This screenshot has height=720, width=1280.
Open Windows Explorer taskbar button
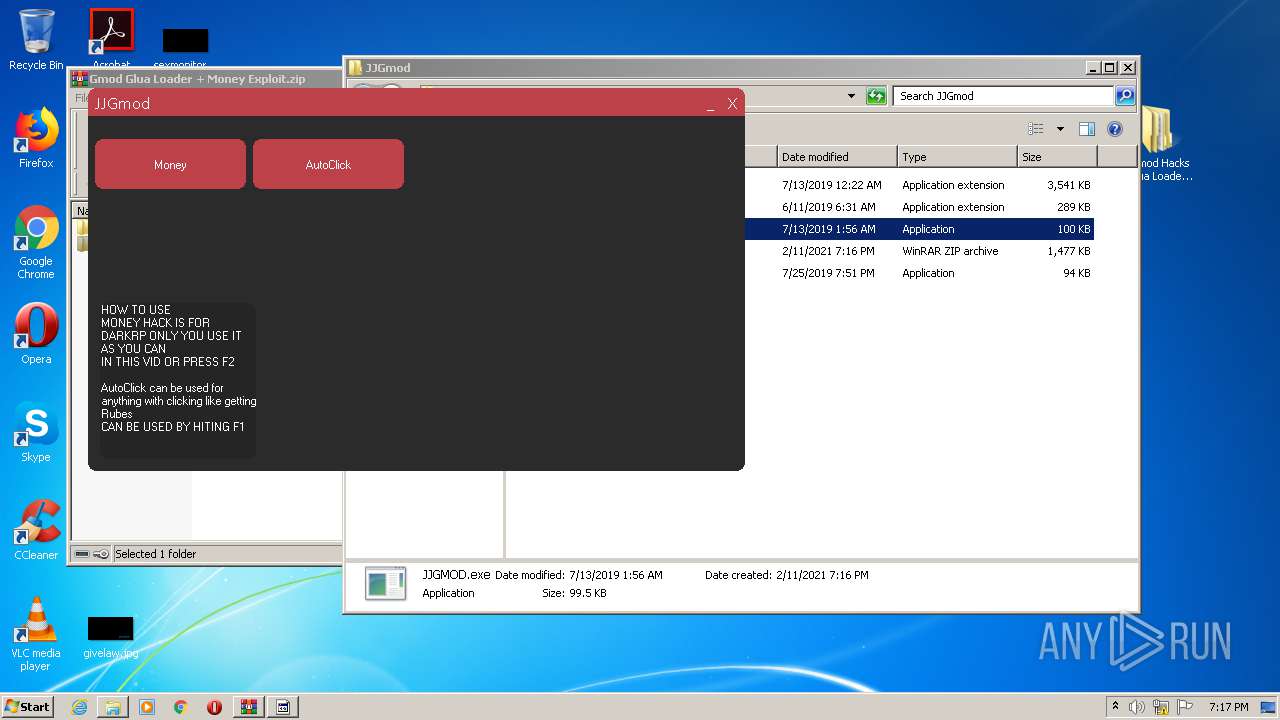tap(113, 707)
